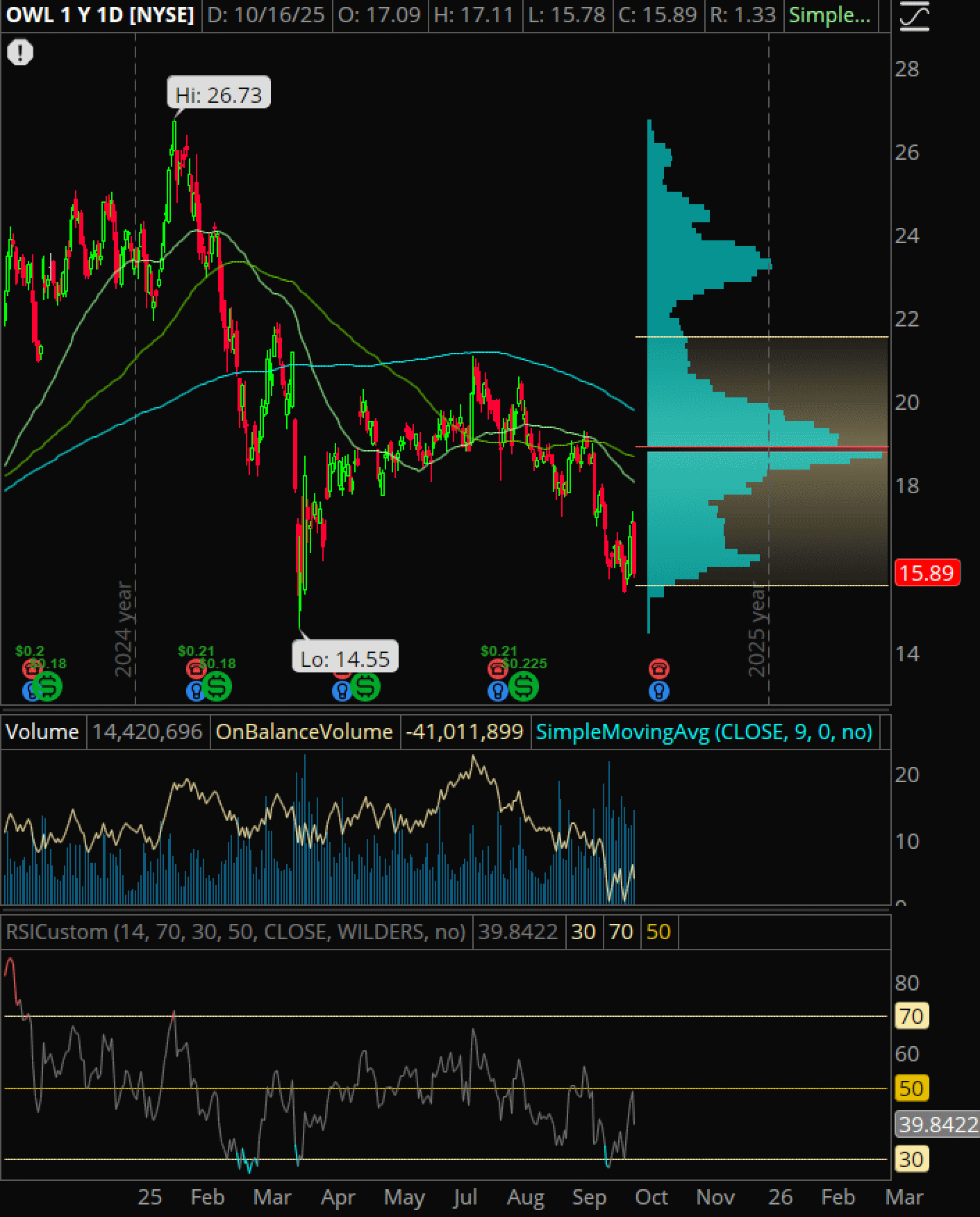Click the green dividend icon before the 2024 year line
The image size is (980, 1217).
click(49, 686)
